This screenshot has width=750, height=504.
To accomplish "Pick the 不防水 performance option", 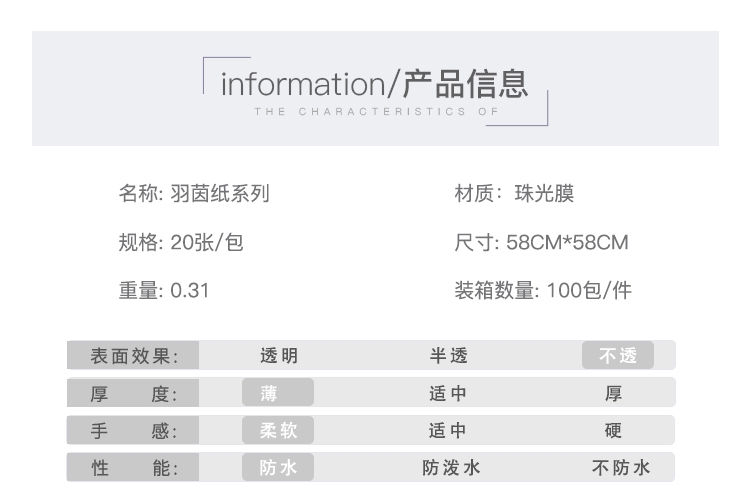I will point(621,467).
